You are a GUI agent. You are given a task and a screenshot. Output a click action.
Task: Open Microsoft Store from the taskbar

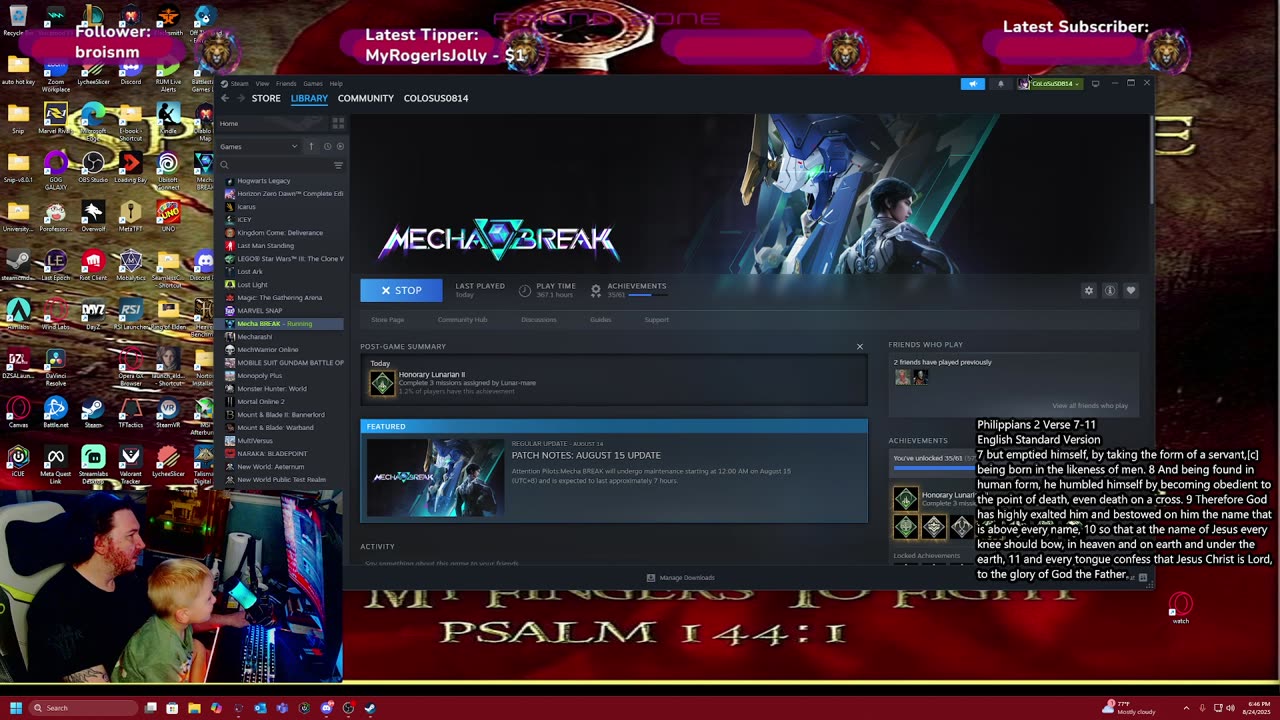[172, 708]
